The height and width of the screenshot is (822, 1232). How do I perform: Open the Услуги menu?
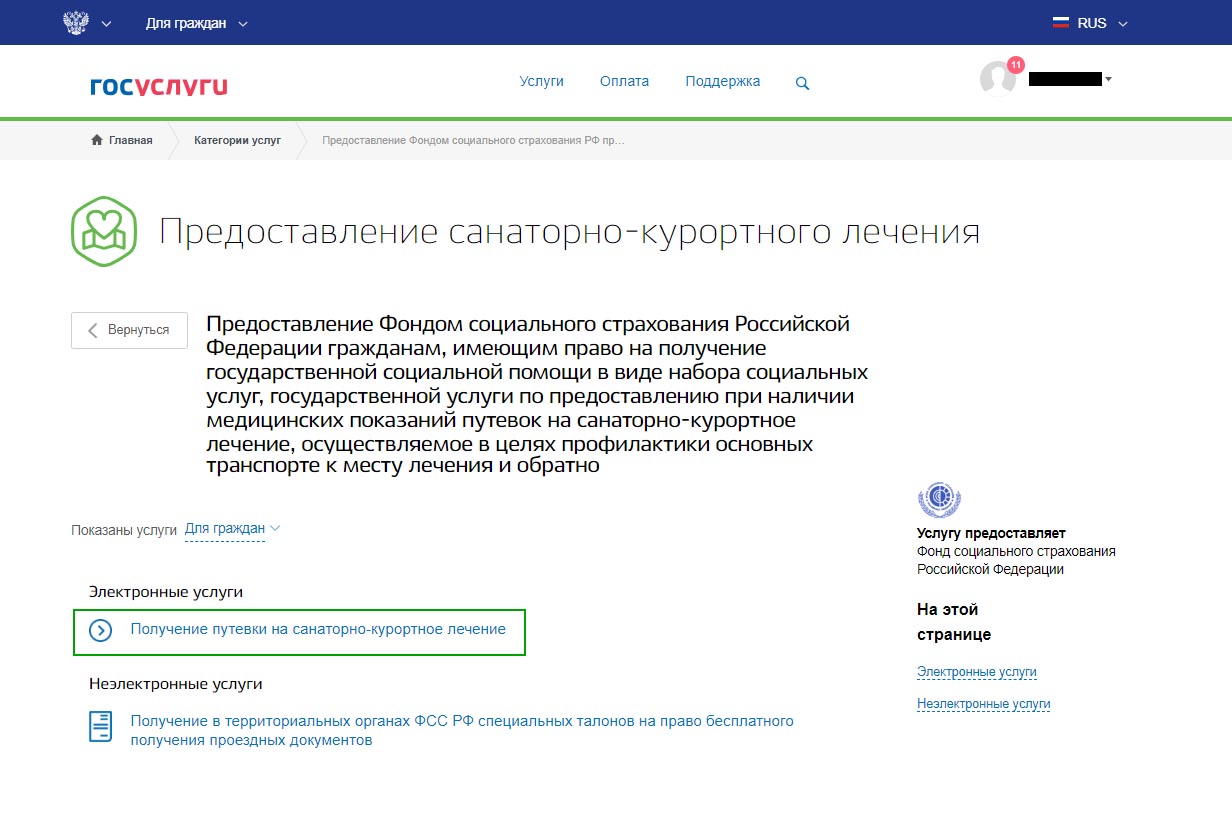(x=542, y=81)
